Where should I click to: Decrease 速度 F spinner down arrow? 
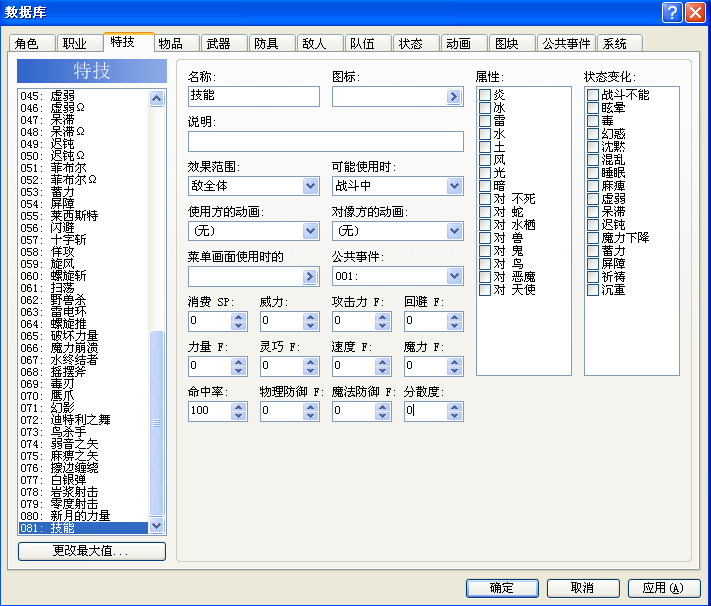point(383,370)
